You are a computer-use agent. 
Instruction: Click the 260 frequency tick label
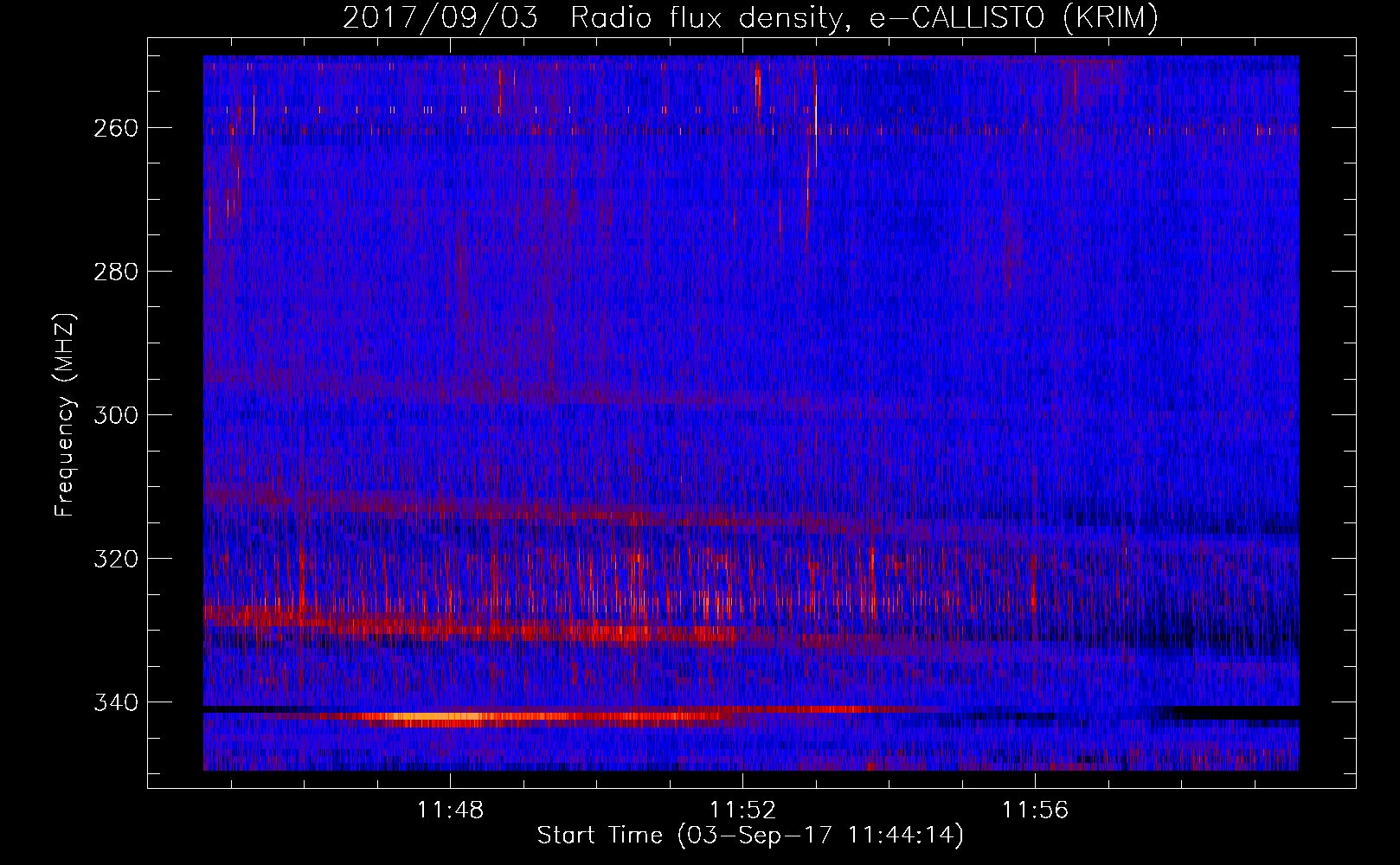(x=116, y=128)
